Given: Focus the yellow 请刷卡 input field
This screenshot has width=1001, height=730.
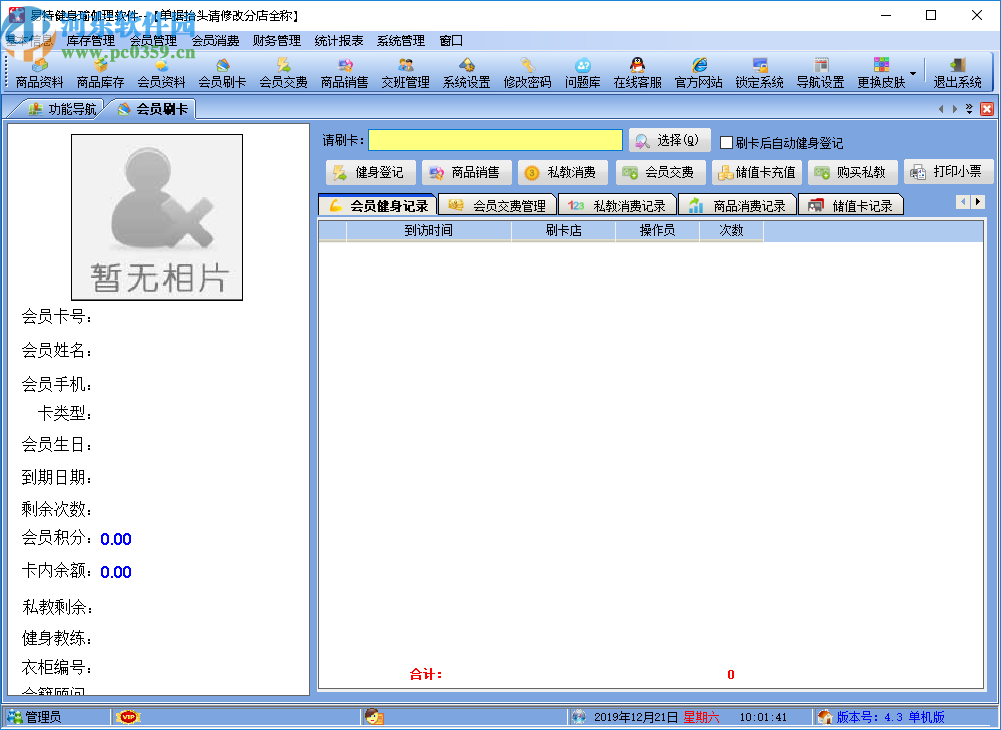Looking at the screenshot, I should point(495,140).
